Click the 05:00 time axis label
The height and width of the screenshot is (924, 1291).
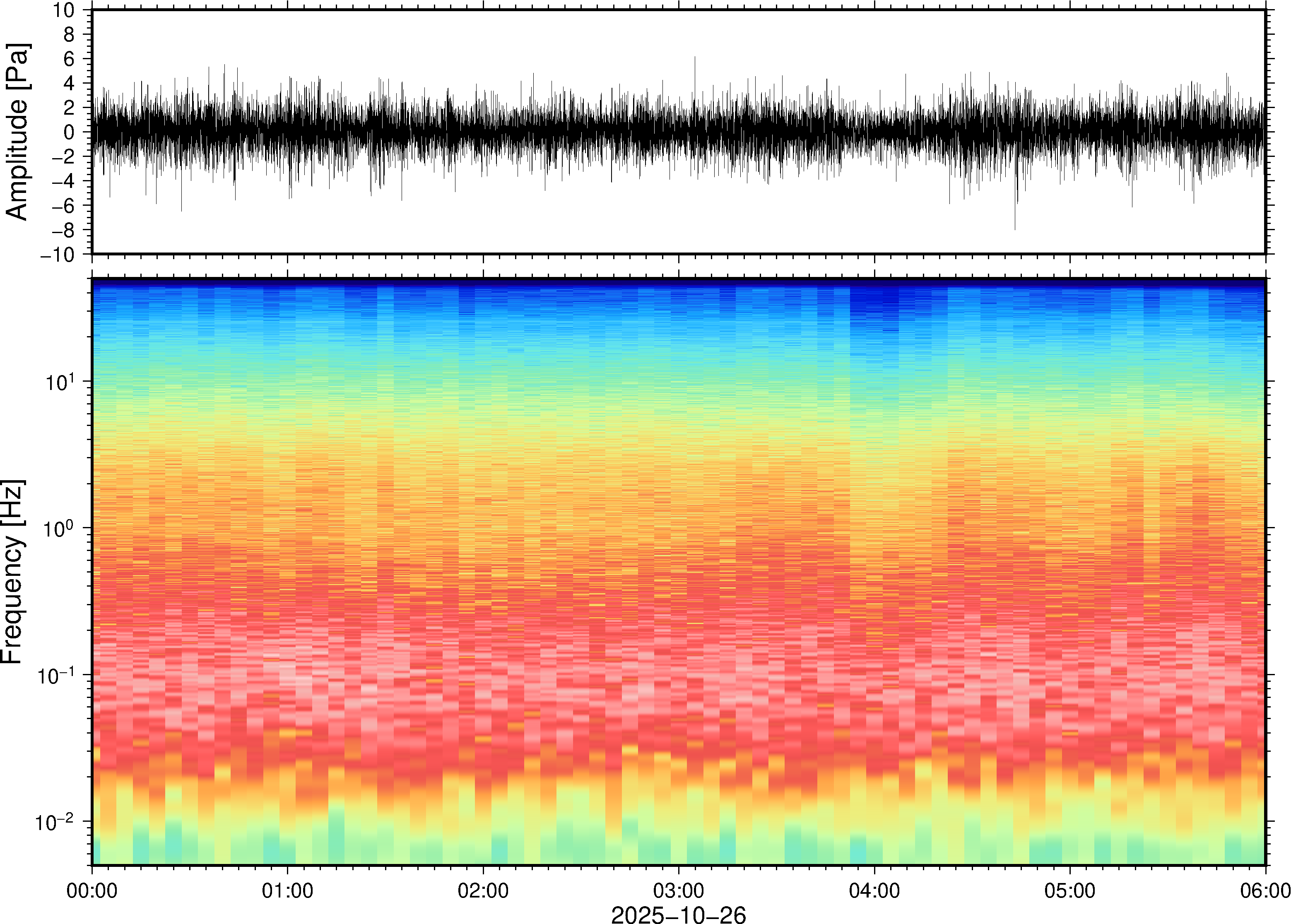click(1069, 890)
